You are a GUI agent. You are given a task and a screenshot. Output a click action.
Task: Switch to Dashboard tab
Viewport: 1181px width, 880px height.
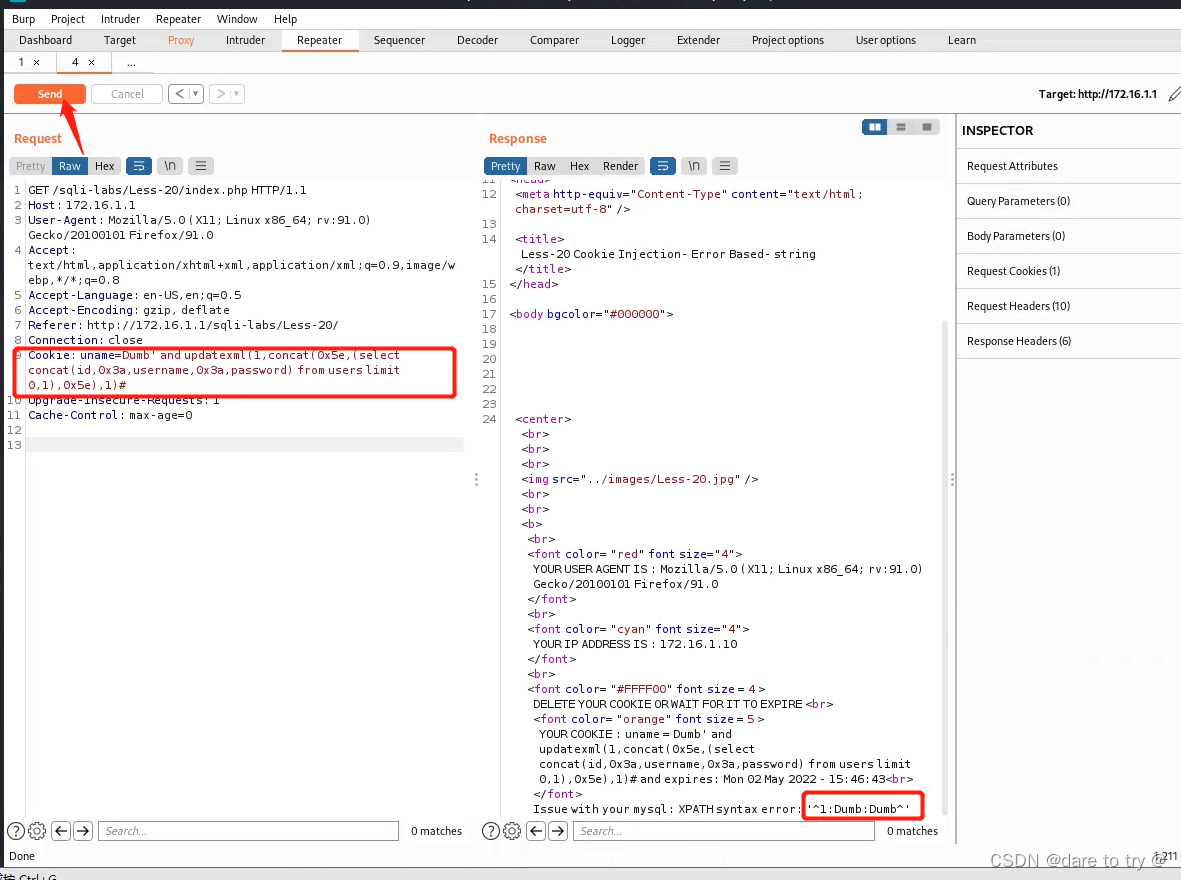45,41
